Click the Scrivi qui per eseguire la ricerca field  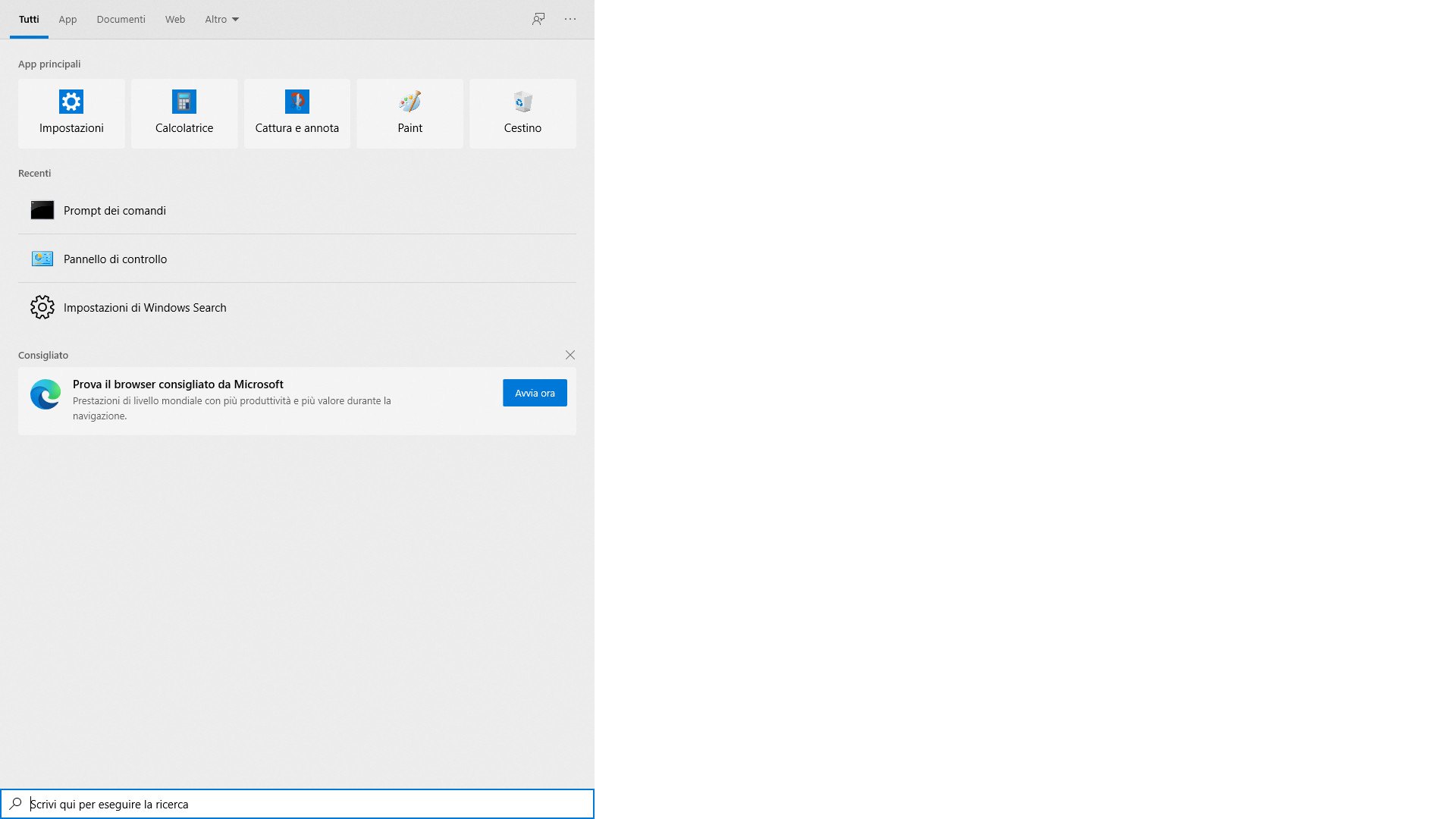[x=297, y=804]
